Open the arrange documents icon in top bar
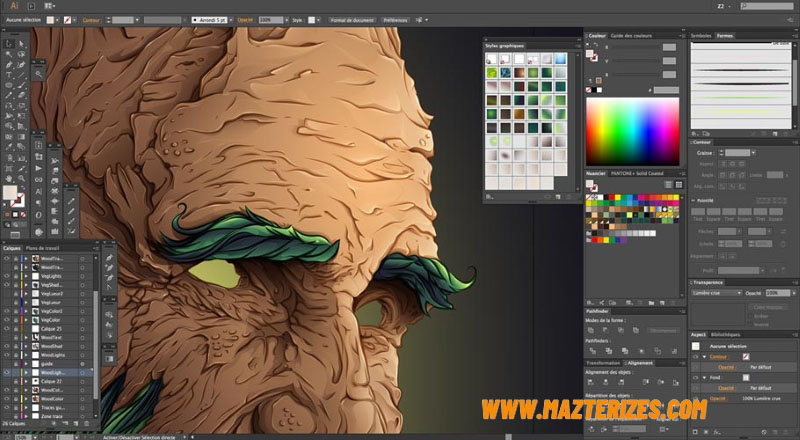This screenshot has width=800, height=440. click(49, 6)
